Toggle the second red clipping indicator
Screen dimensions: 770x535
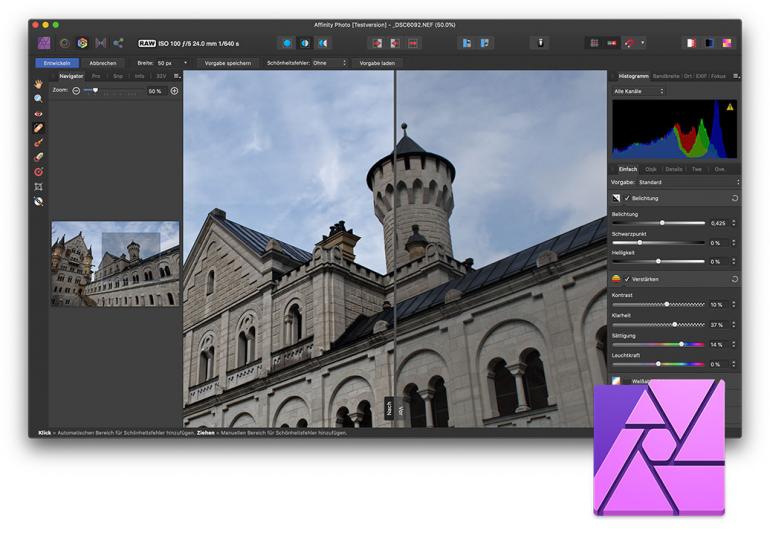tap(395, 43)
